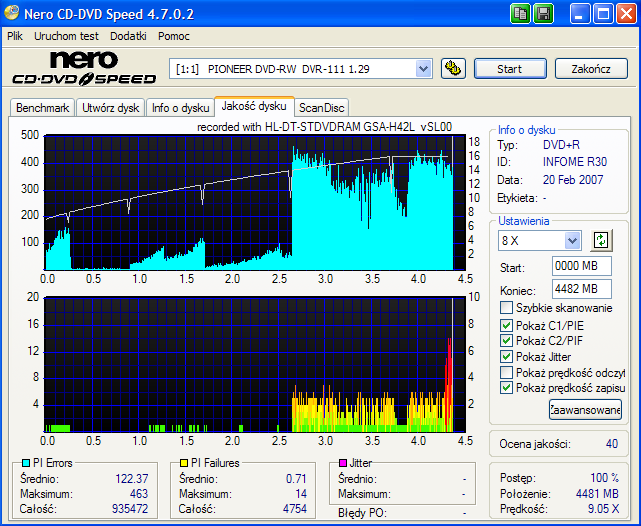Open the Plik menu
641x526 pixels.
[x=15, y=35]
